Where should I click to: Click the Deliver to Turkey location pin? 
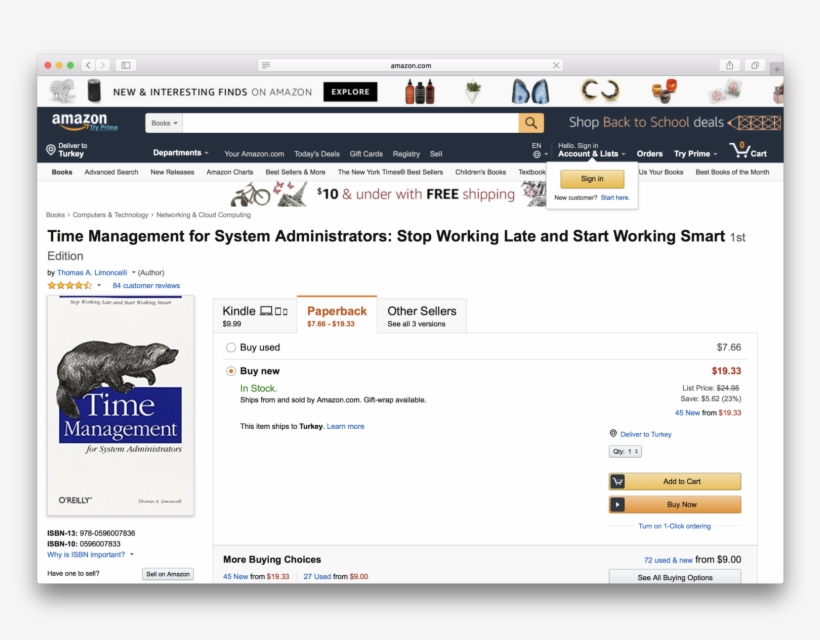51,150
